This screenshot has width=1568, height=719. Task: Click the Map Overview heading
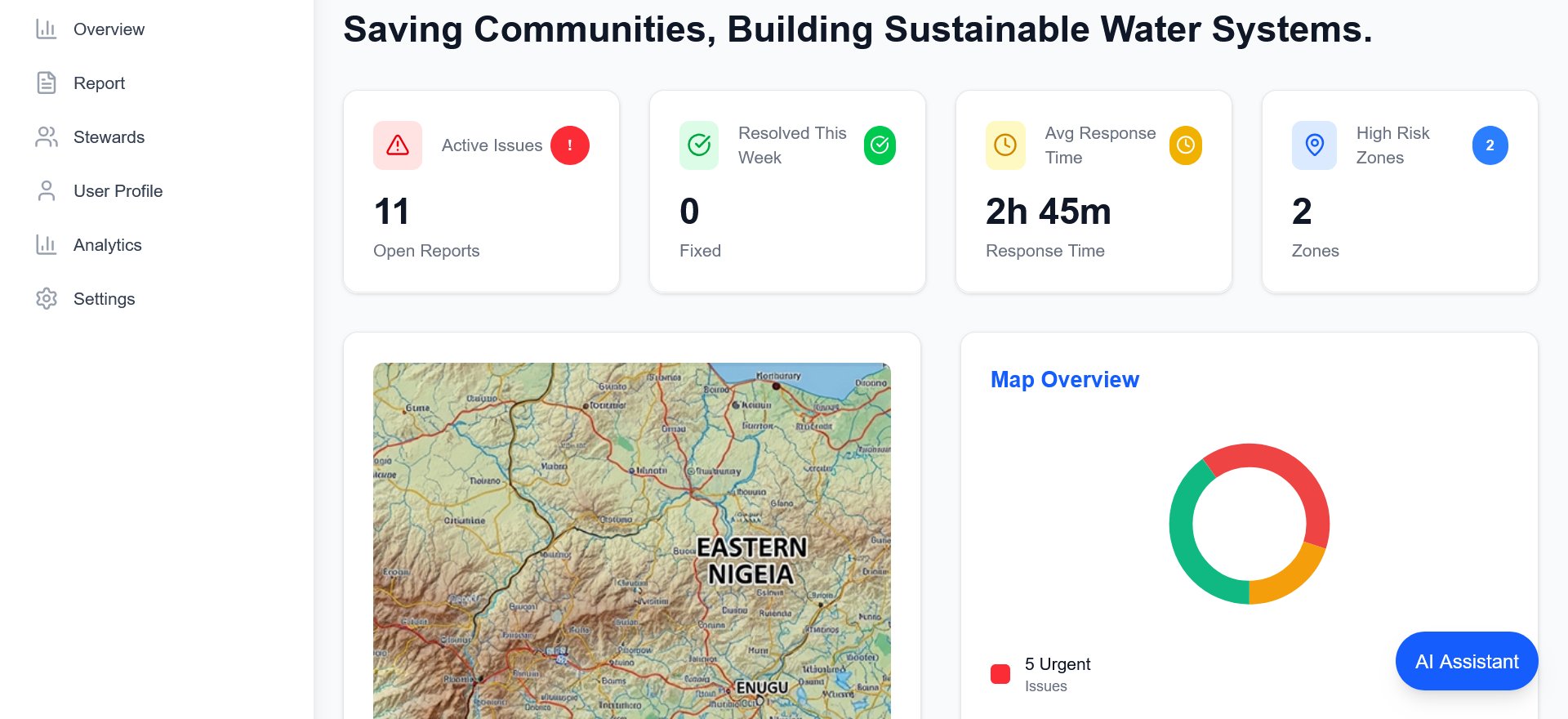pyautogui.click(x=1064, y=380)
